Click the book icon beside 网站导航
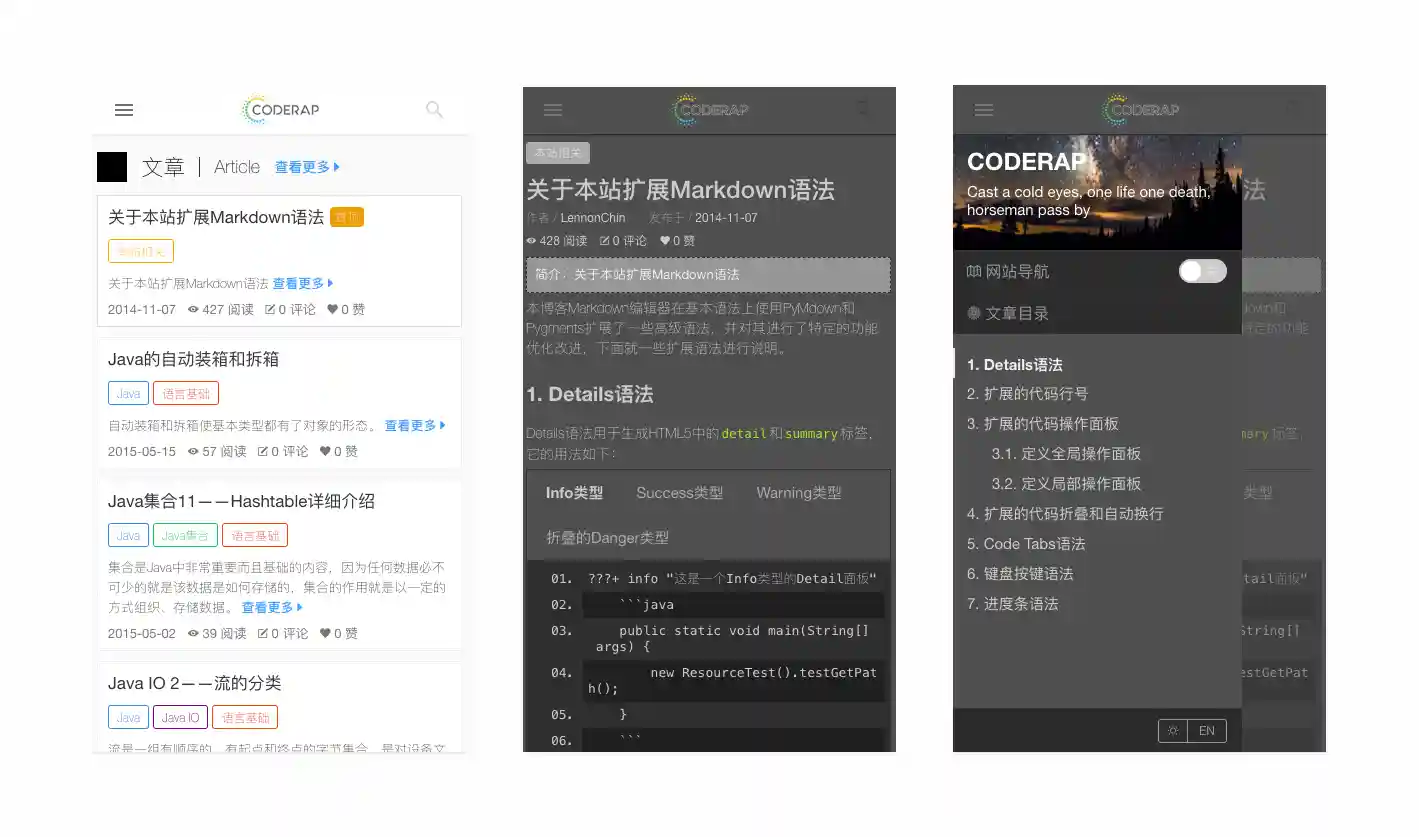Image resolution: width=1419 pixels, height=837 pixels. tap(974, 272)
